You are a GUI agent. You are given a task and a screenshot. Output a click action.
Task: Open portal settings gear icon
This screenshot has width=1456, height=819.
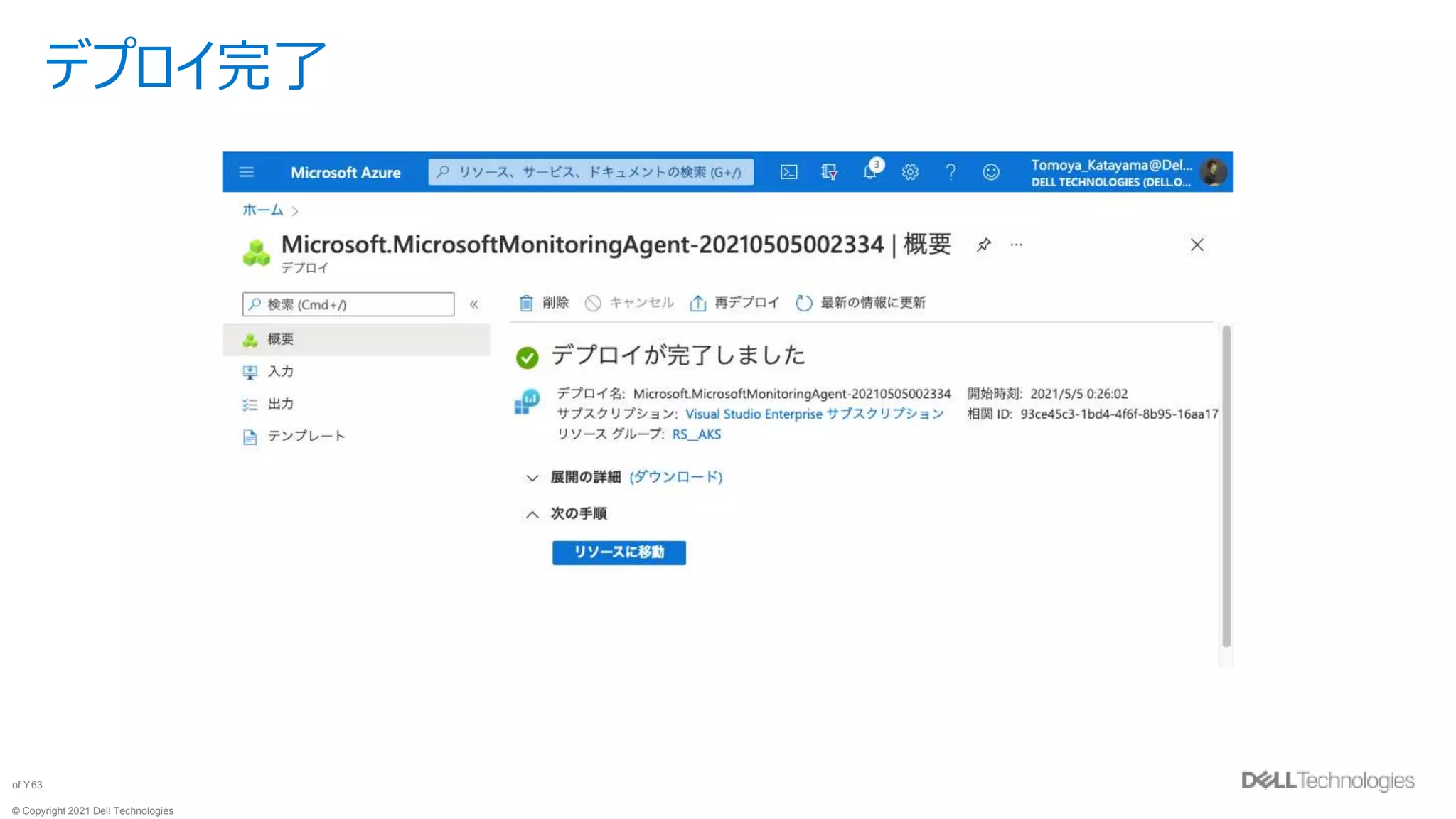coord(910,172)
